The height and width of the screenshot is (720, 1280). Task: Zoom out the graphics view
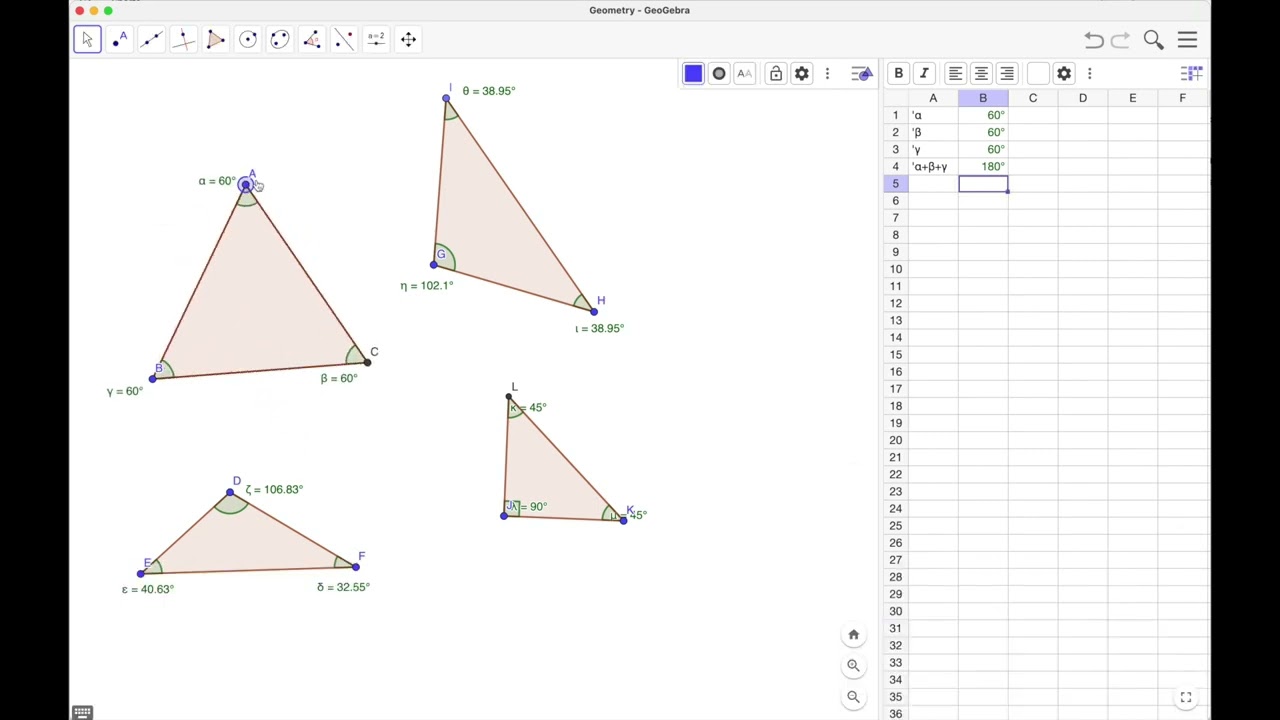tap(854, 697)
